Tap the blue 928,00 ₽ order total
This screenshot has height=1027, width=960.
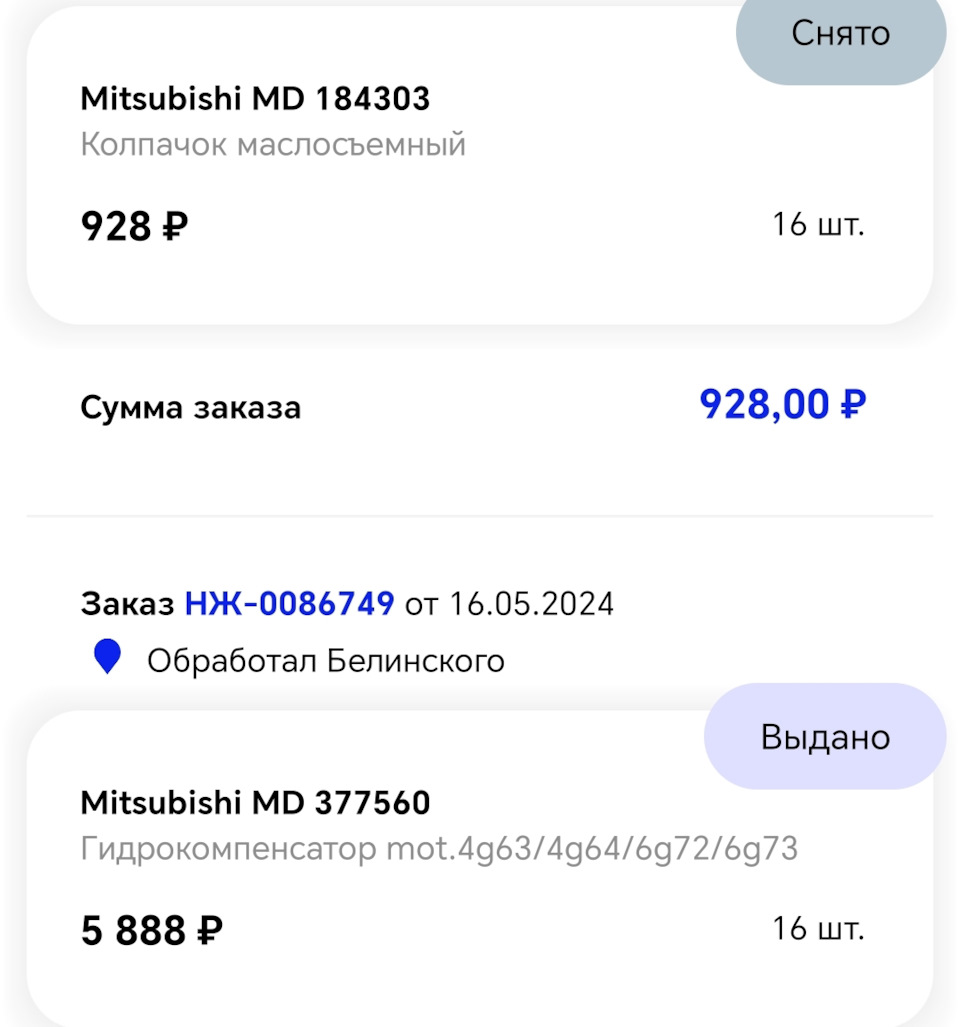point(782,404)
